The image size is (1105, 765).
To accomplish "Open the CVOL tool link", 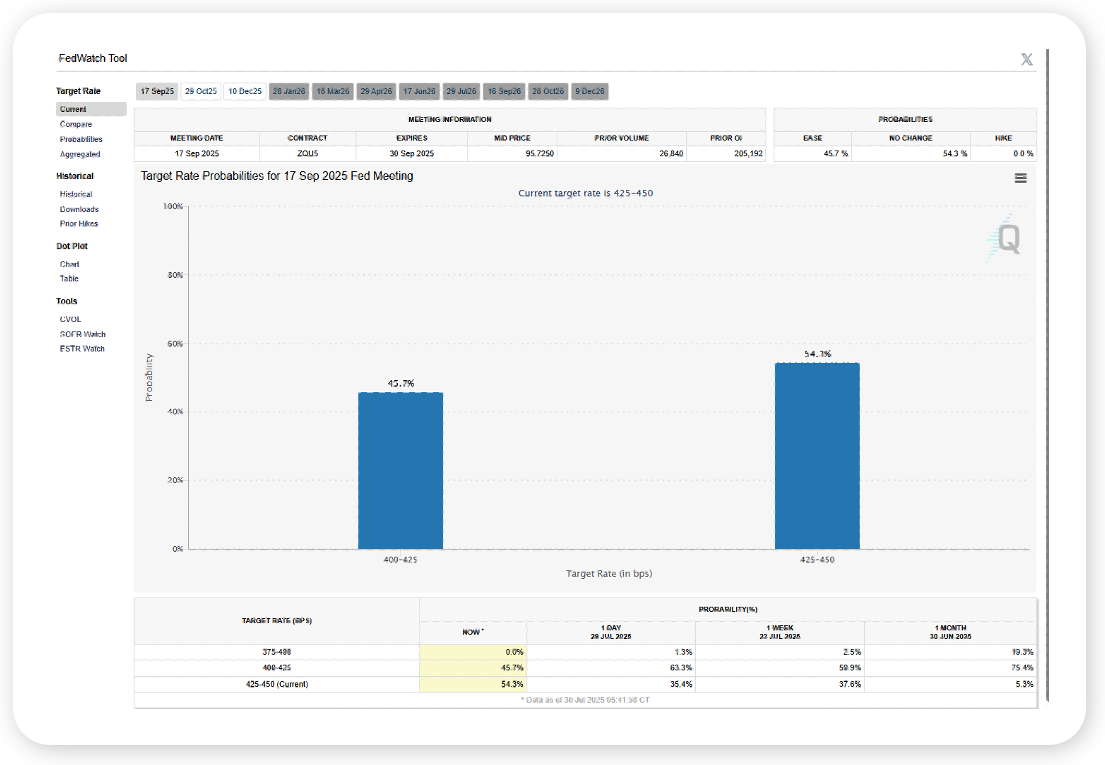I will pyautogui.click(x=70, y=319).
